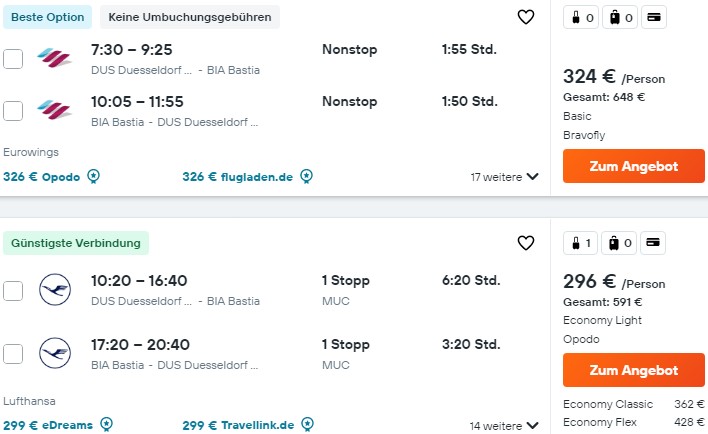This screenshot has width=708, height=434.
Task: Click Zum Angebot for the 324 € Bravofly deal
Action: [x=633, y=166]
